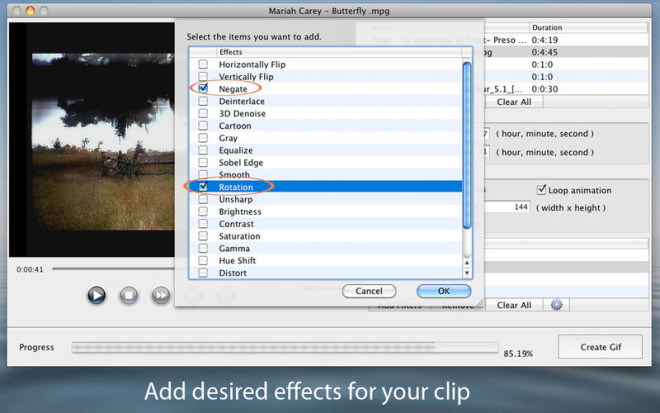Enable the Brightness effect checkbox
660x413 pixels.
(203, 211)
